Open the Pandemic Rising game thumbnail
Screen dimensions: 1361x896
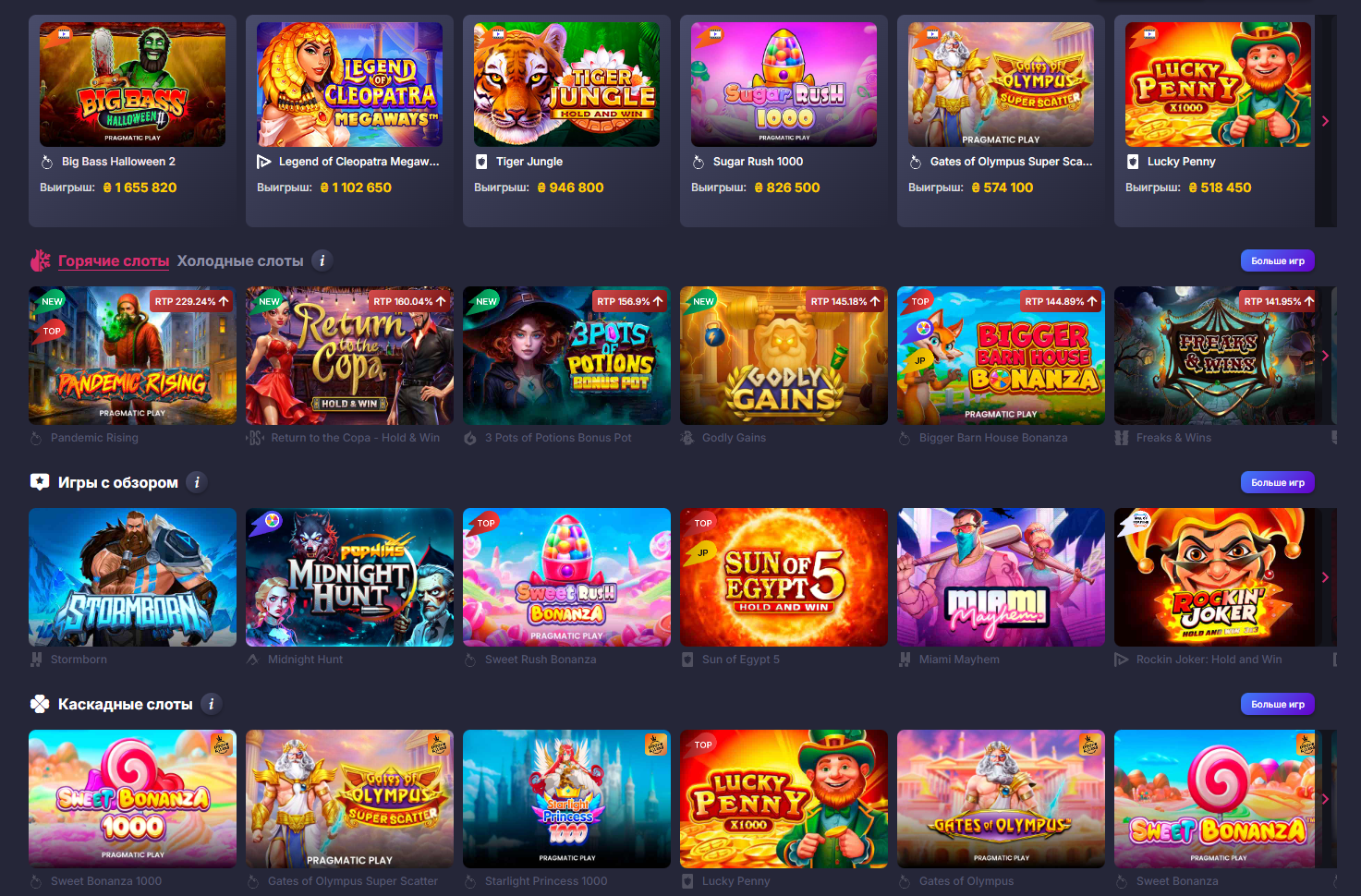[132, 356]
